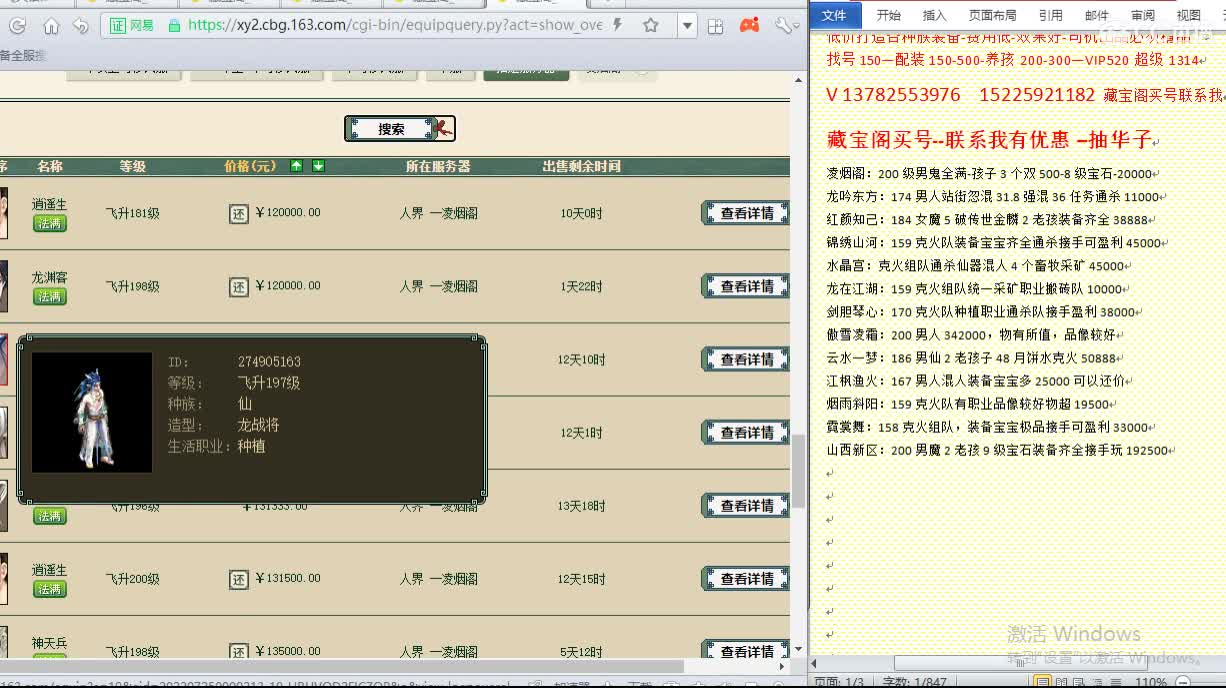Open the Word 插入 ribbon tab
This screenshot has height=688, width=1226.
[934, 15]
